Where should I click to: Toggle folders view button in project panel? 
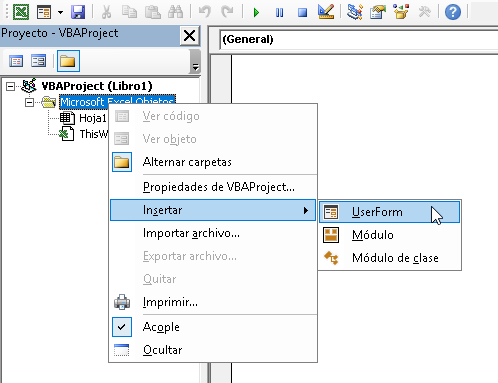pos(68,61)
